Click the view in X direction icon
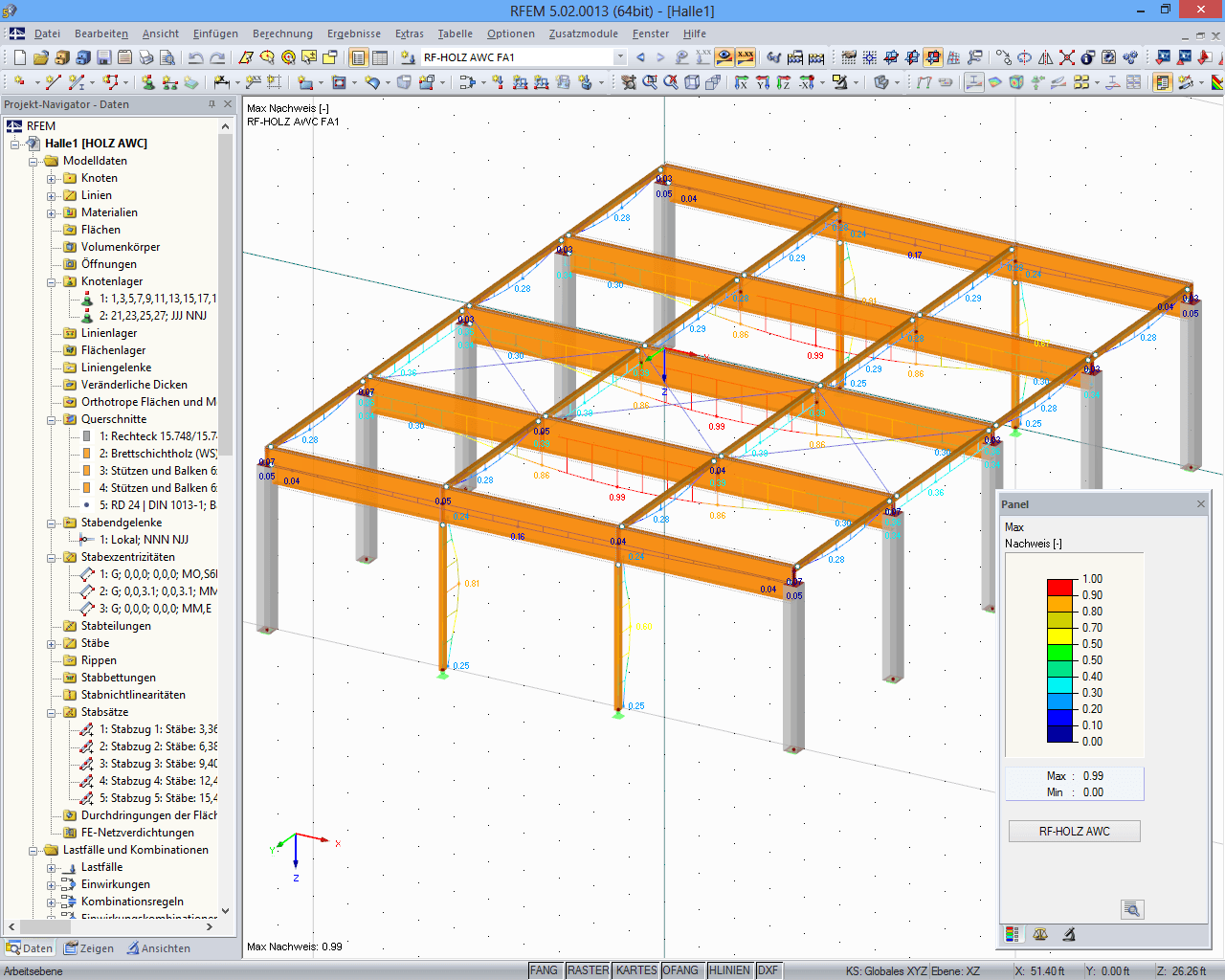 [x=742, y=82]
